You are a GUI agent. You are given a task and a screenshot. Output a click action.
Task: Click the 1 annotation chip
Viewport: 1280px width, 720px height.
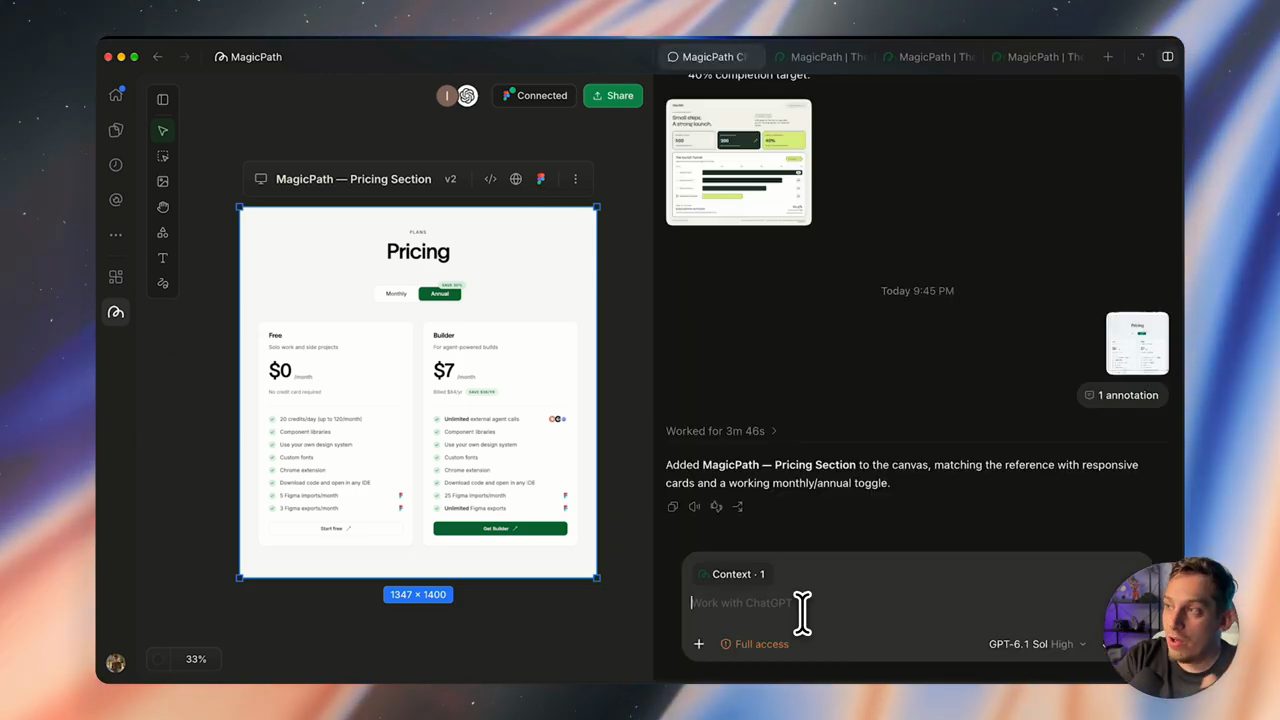[1121, 395]
